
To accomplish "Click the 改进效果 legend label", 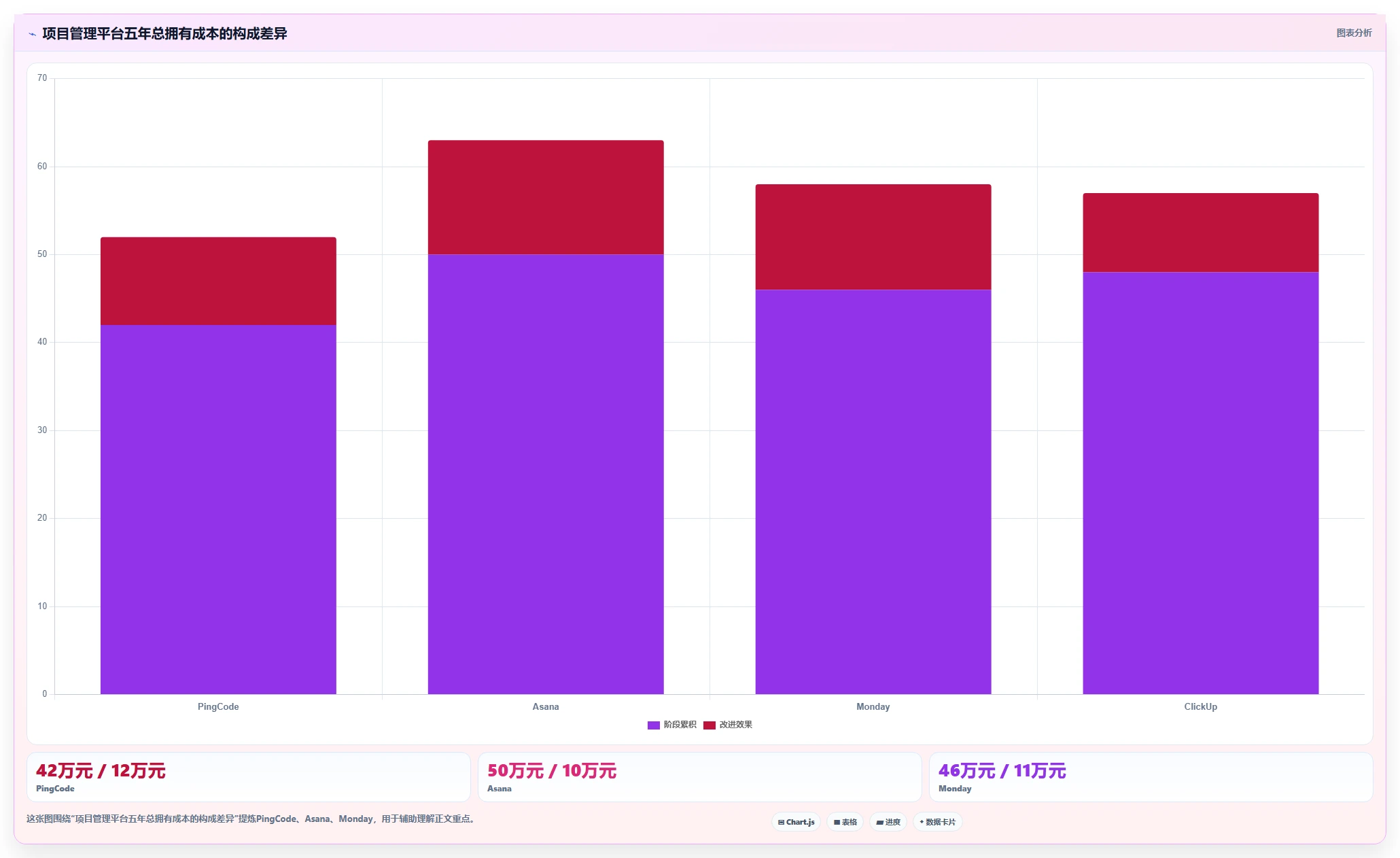I will [736, 725].
